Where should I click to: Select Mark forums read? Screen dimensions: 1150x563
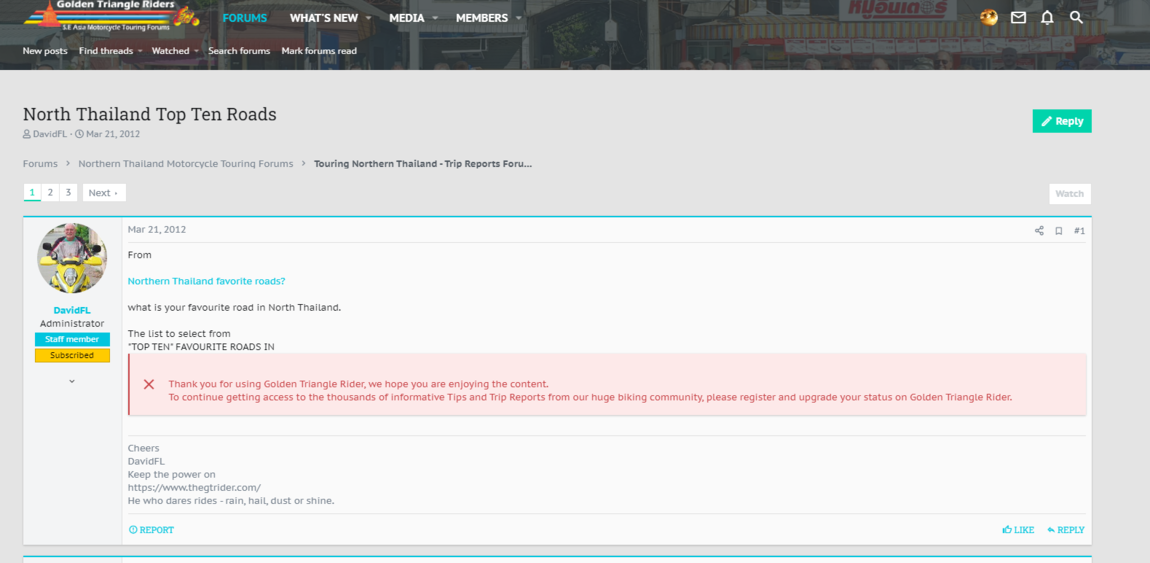318,51
